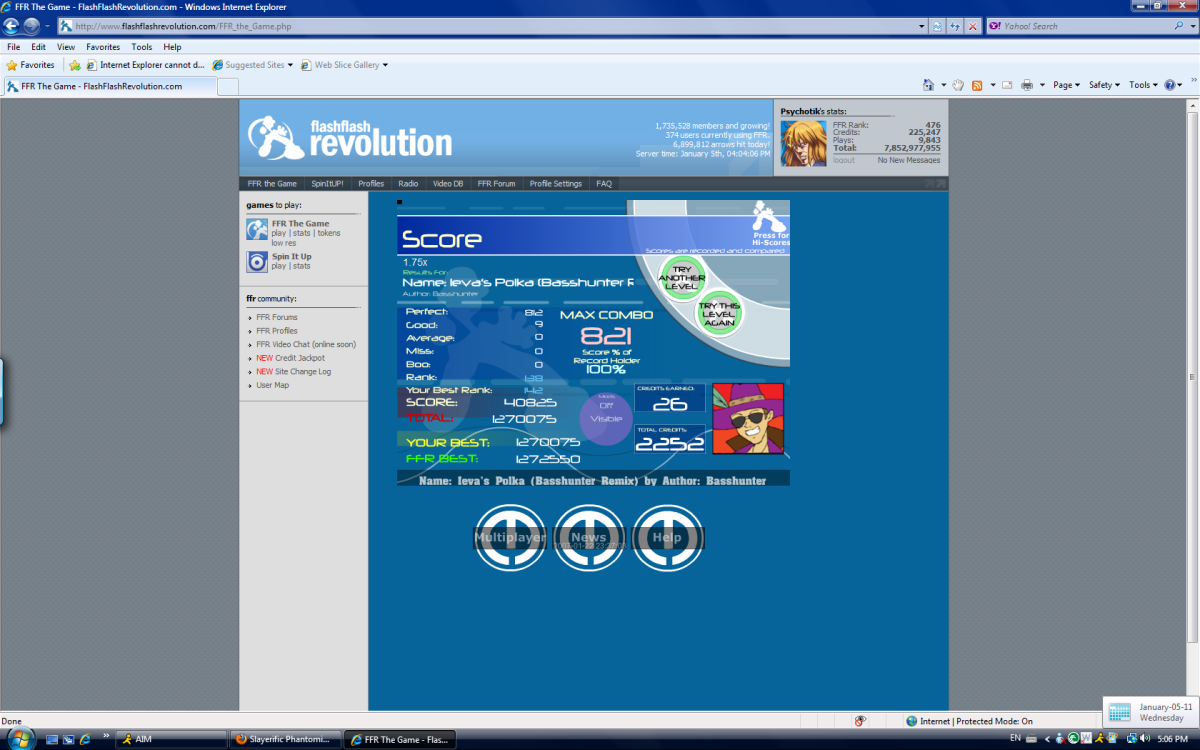1200x750 pixels.
Task: Open the Hi-Scores dancer icon
Action: point(771,215)
